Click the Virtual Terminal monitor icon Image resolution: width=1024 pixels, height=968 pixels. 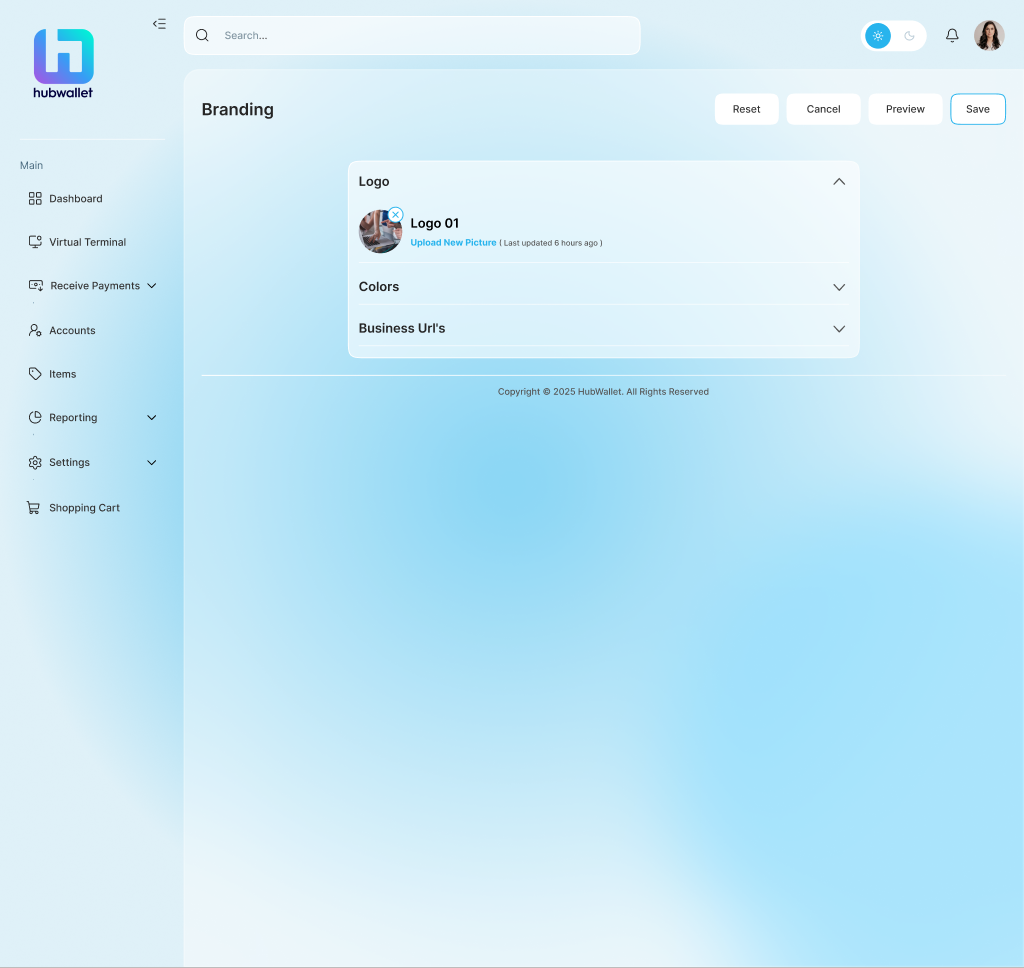(35, 242)
